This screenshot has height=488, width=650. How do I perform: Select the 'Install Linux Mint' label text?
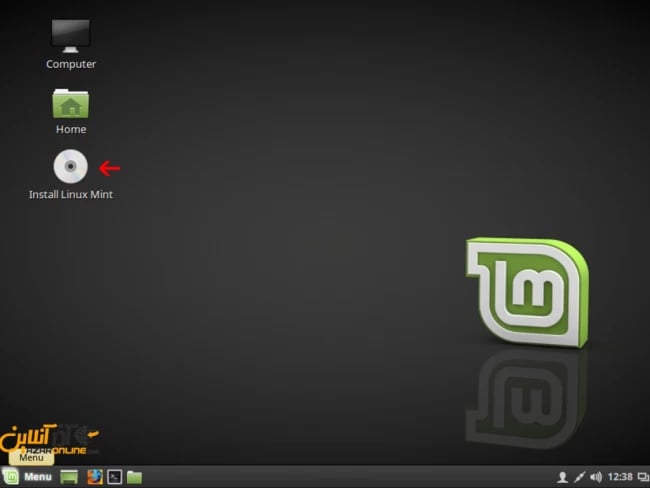[x=70, y=194]
